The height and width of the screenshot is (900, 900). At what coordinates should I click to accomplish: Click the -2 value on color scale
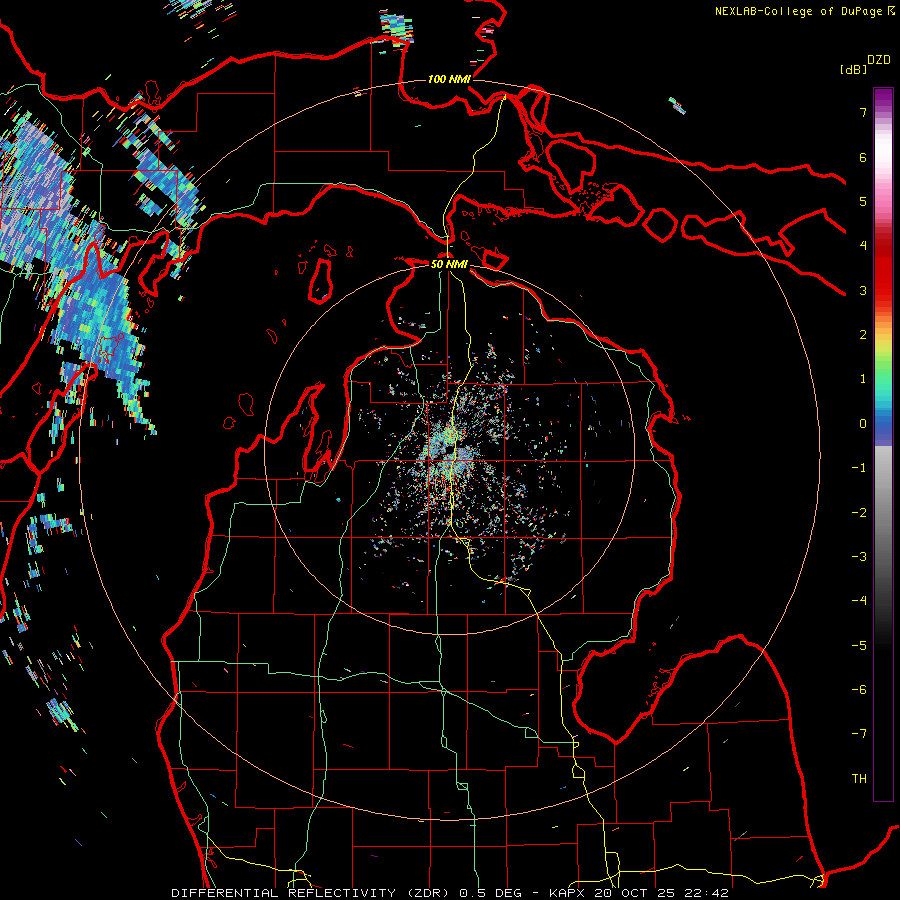[859, 513]
